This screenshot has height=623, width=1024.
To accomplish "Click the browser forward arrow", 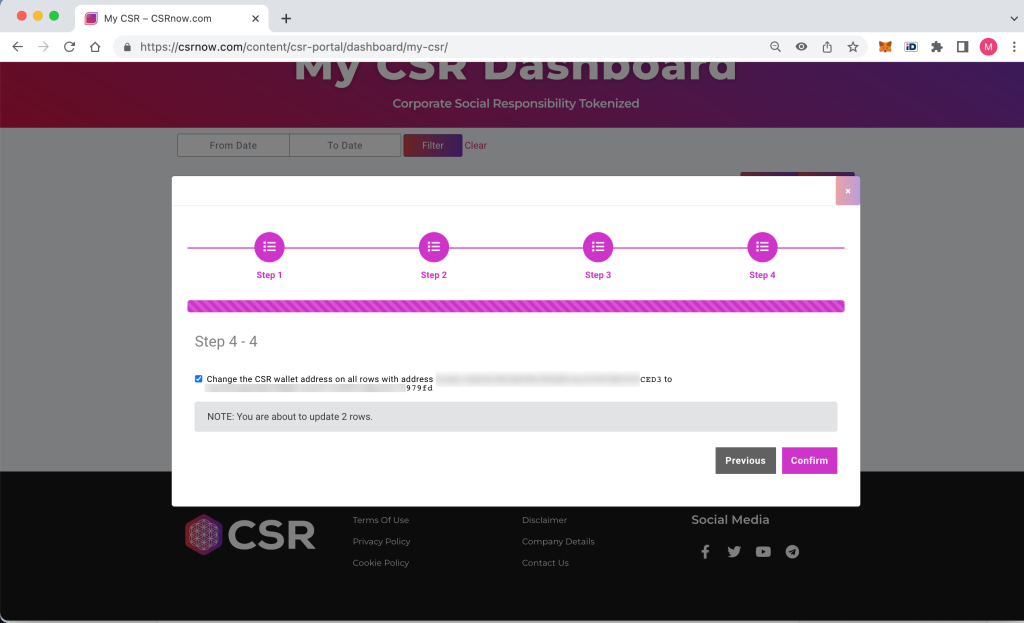I will click(43, 47).
